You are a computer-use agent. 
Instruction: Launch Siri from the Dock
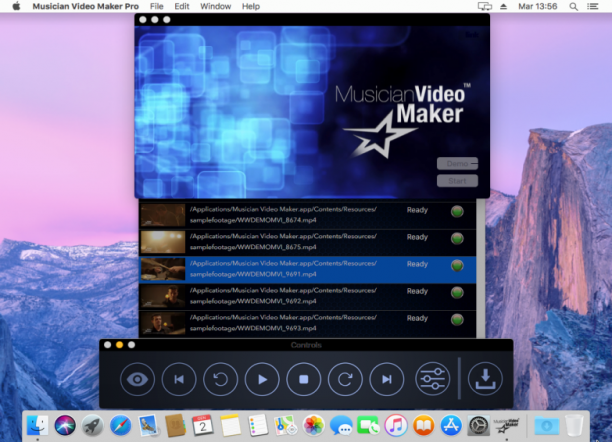pyautogui.click(x=65, y=425)
